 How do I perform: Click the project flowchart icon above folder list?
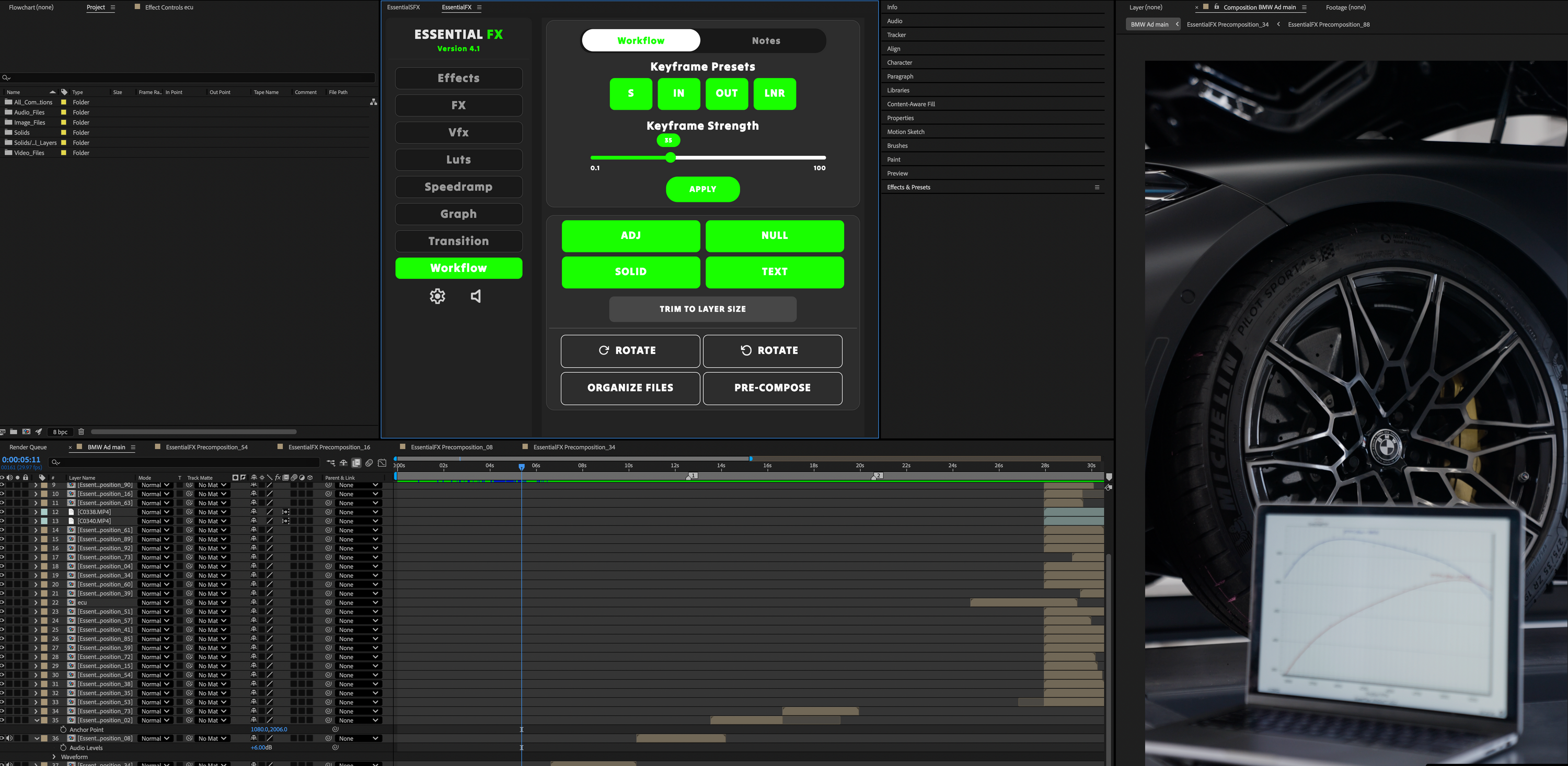(373, 101)
